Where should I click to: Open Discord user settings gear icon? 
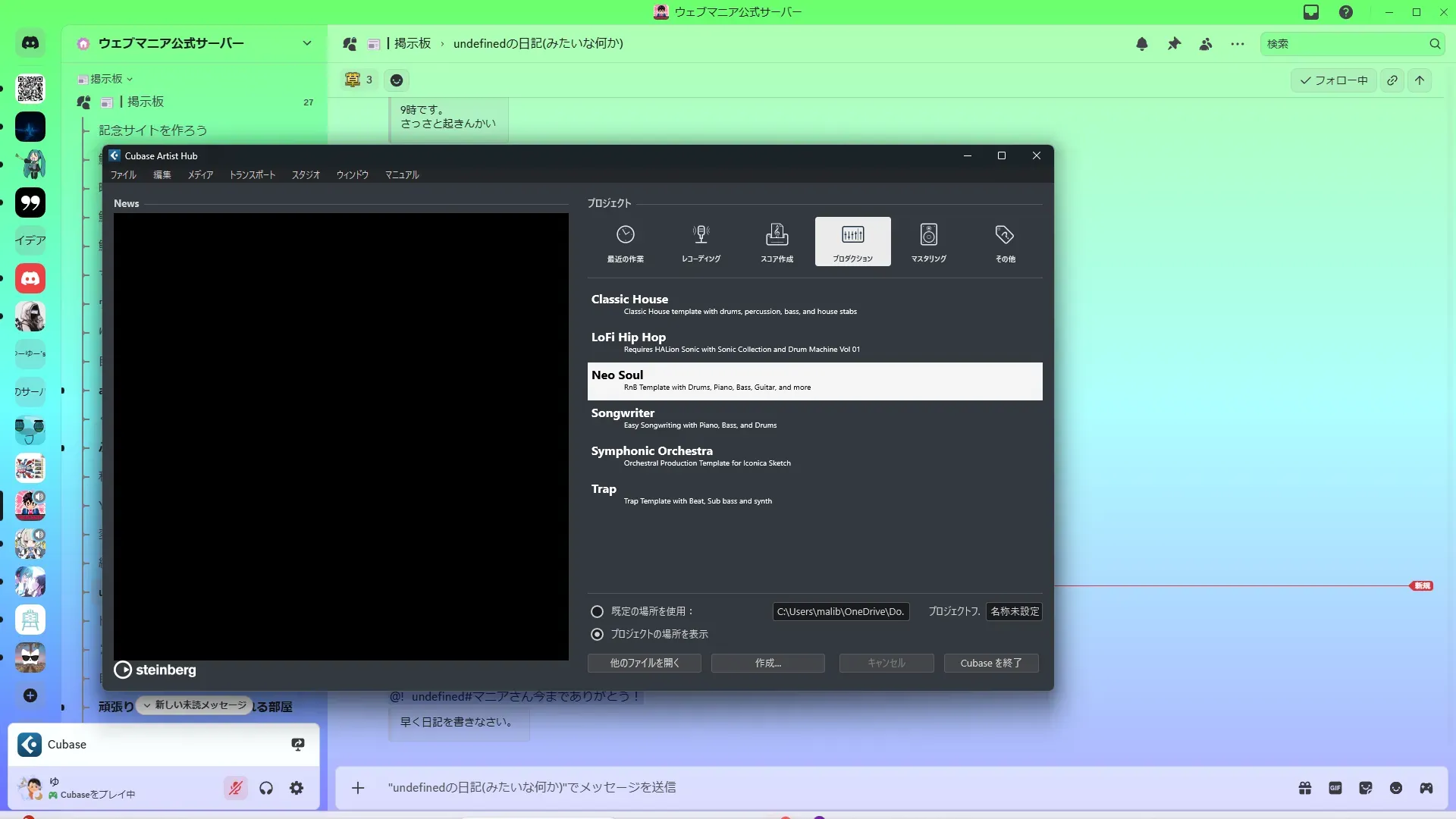(297, 788)
